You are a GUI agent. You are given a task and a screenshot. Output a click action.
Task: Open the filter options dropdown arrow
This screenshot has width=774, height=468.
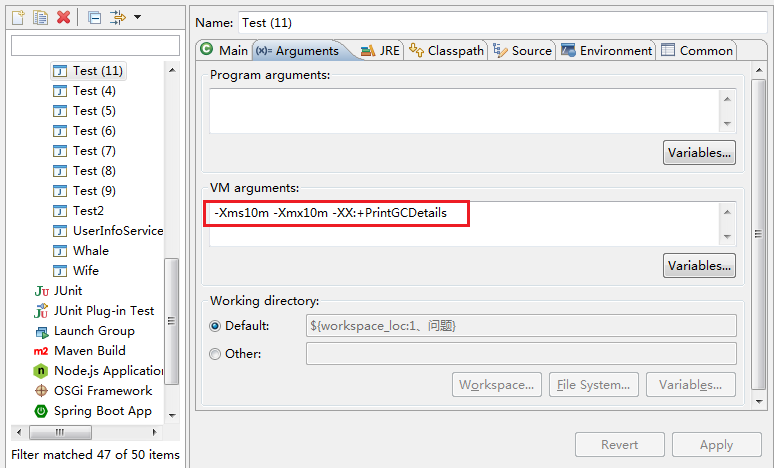click(x=138, y=17)
